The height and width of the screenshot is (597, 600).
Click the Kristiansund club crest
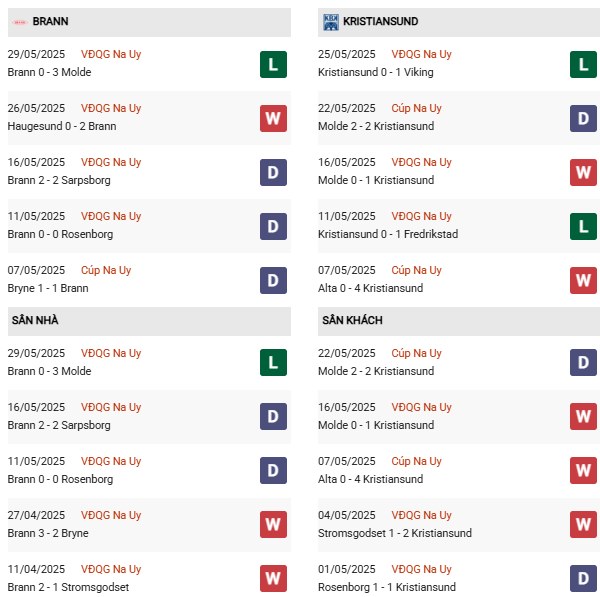click(331, 21)
